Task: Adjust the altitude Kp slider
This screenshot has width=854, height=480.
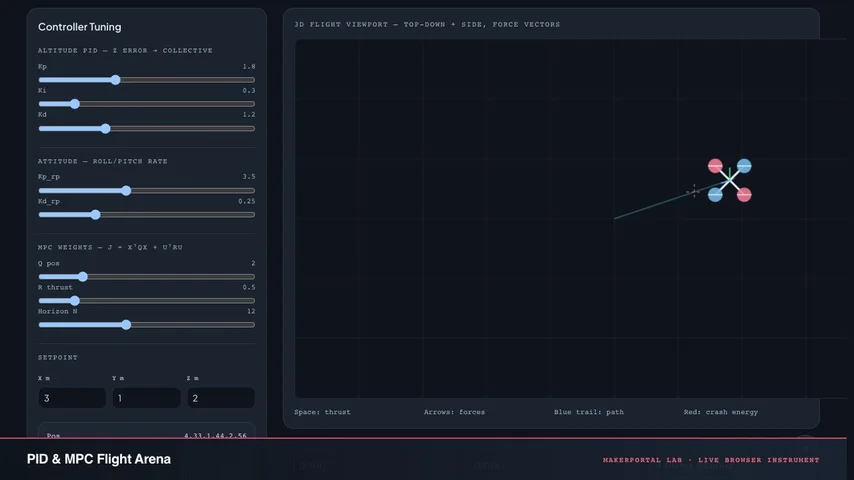Action: (x=147, y=80)
